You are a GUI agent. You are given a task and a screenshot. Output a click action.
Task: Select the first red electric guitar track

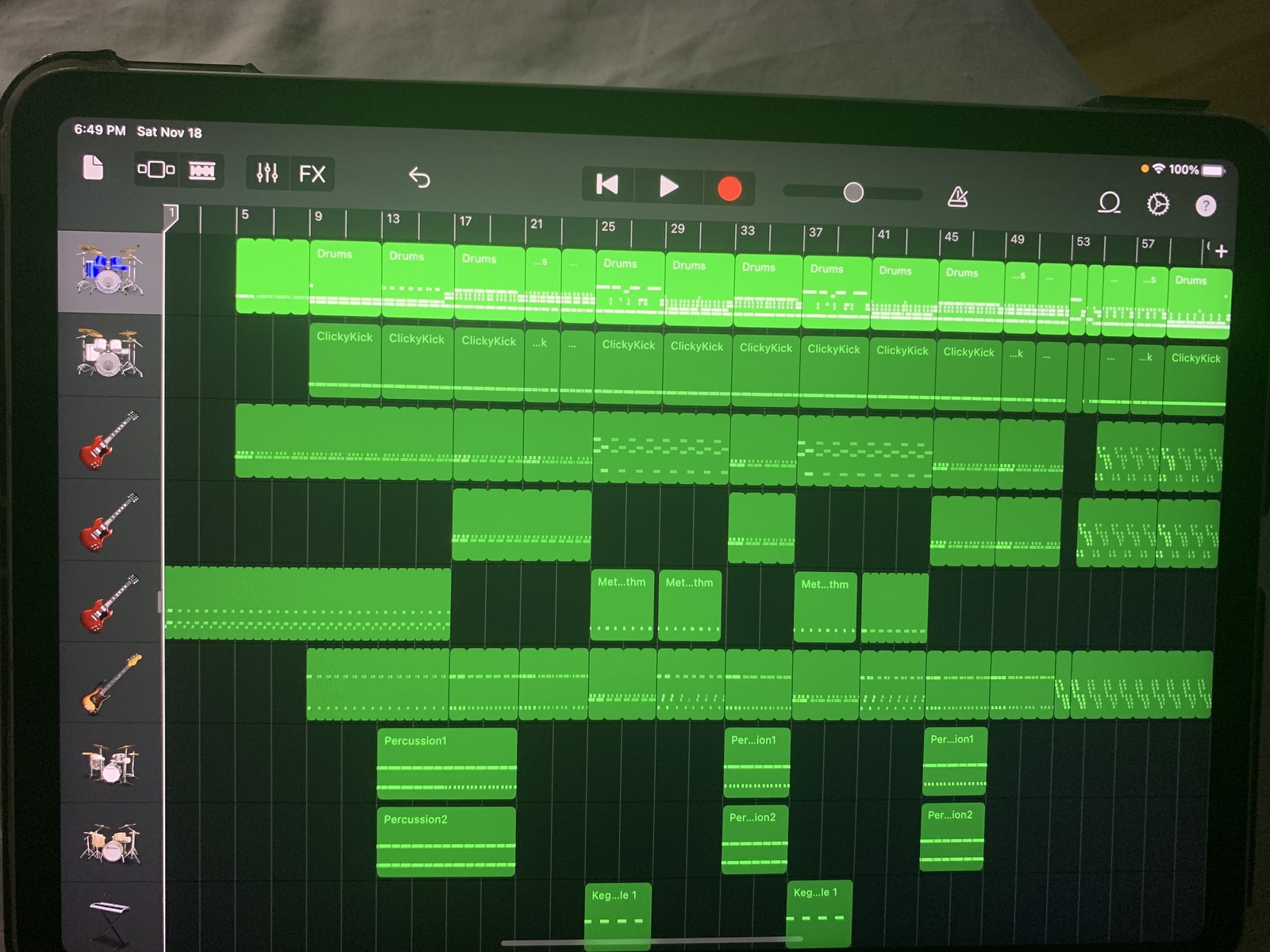pos(110,439)
